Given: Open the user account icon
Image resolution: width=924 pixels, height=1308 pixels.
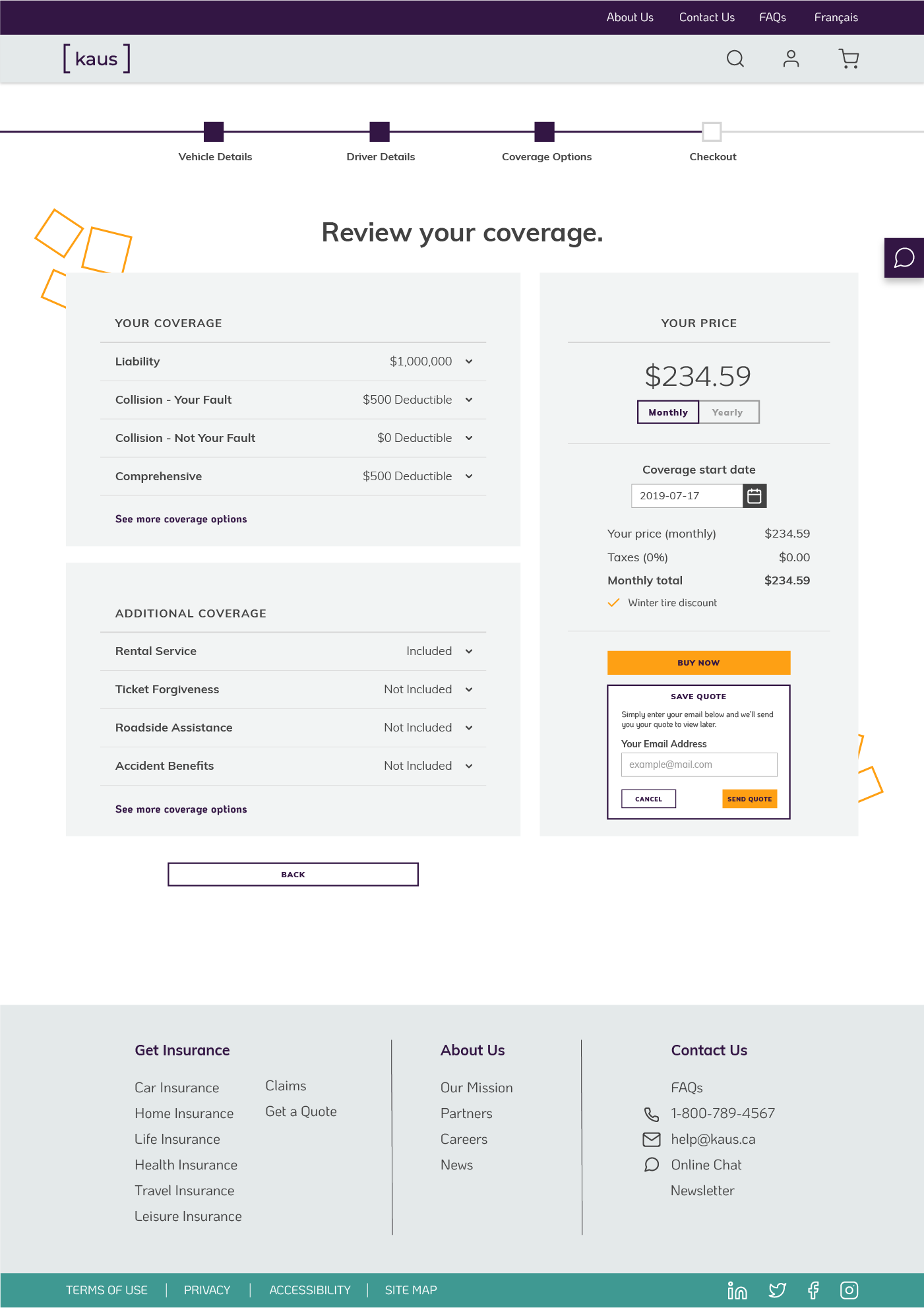Looking at the screenshot, I should (x=791, y=59).
